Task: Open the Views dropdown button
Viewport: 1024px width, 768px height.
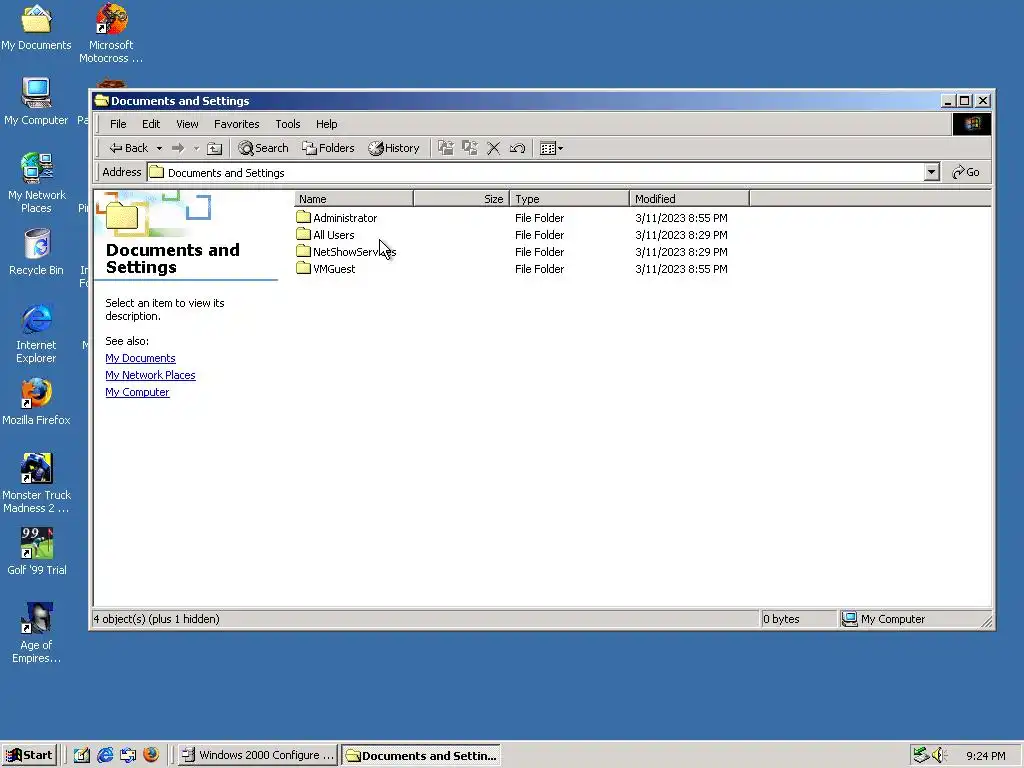Action: coord(551,148)
